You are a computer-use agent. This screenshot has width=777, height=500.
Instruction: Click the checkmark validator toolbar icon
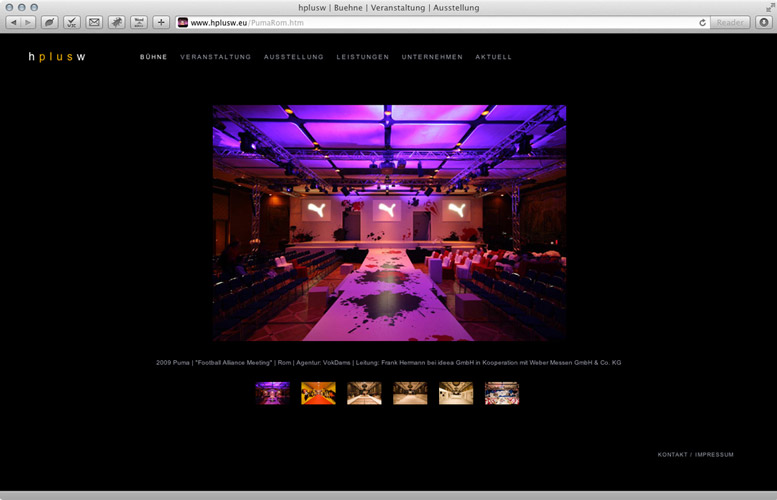pos(72,22)
